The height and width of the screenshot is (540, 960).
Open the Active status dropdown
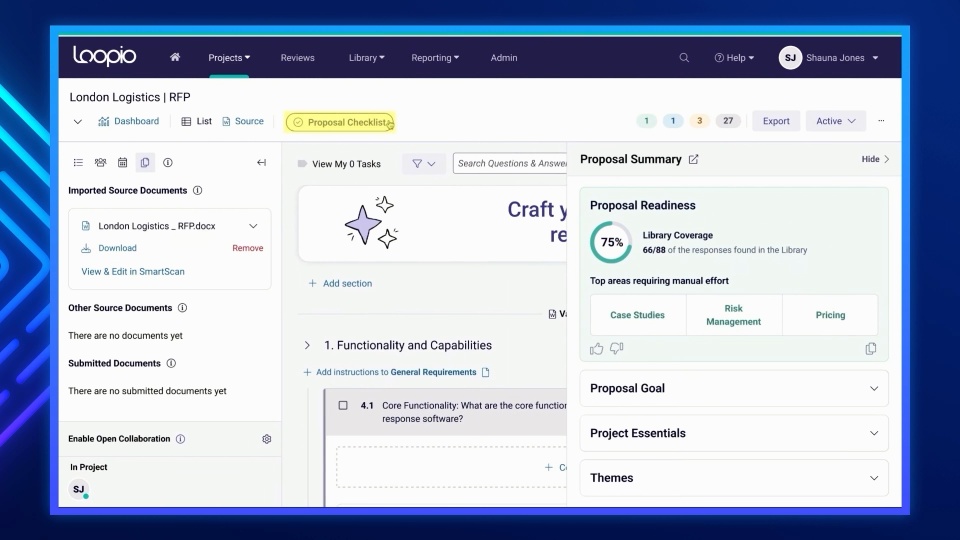coord(836,121)
